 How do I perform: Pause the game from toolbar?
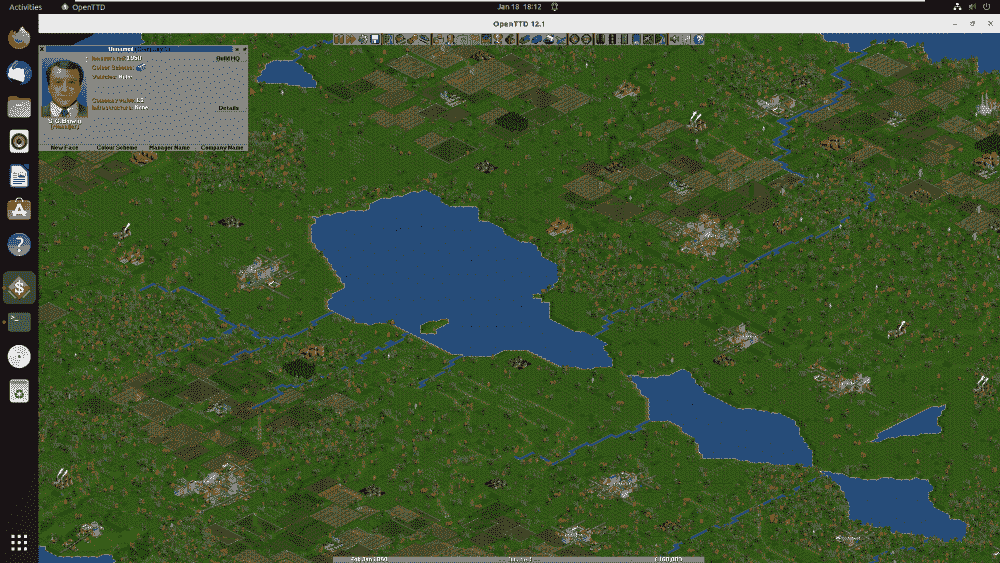tap(339, 40)
